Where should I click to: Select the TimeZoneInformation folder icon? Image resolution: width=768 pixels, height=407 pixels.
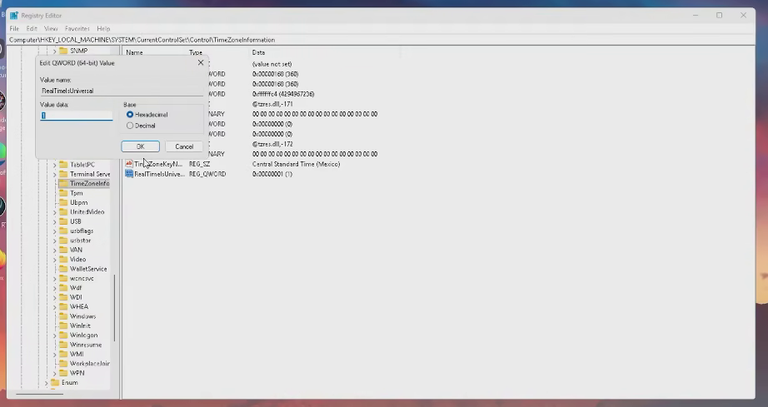(x=64, y=184)
